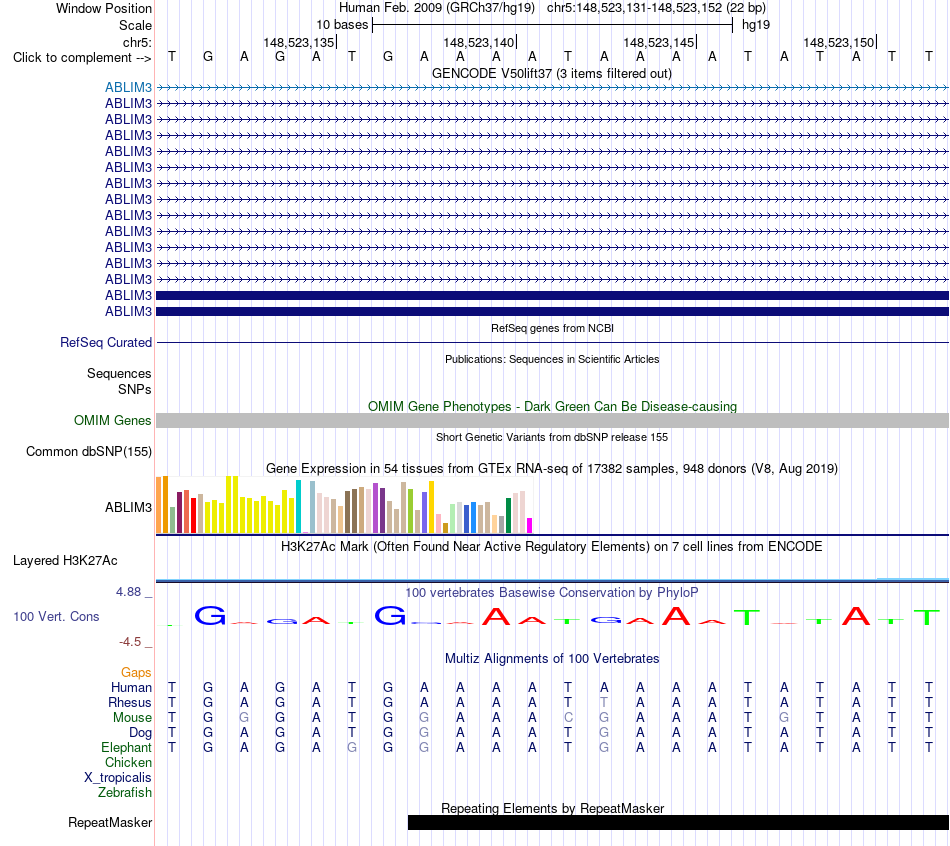Click the orange Gaps label
Screen dimensions: 950x846
pyautogui.click(x=136, y=672)
